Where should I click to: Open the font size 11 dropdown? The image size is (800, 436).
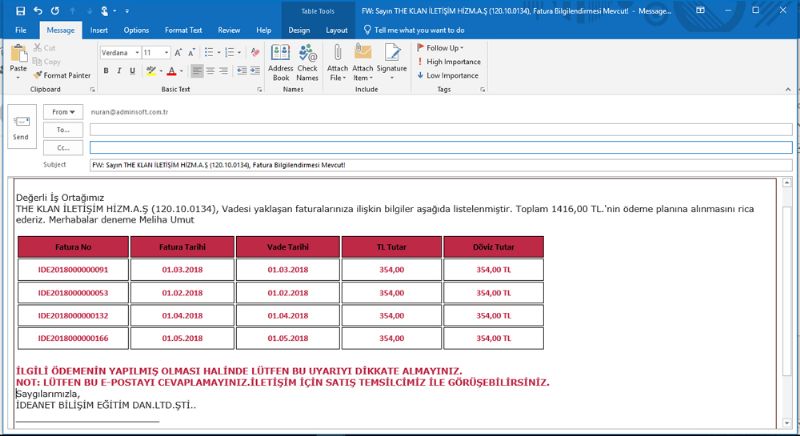(166, 53)
